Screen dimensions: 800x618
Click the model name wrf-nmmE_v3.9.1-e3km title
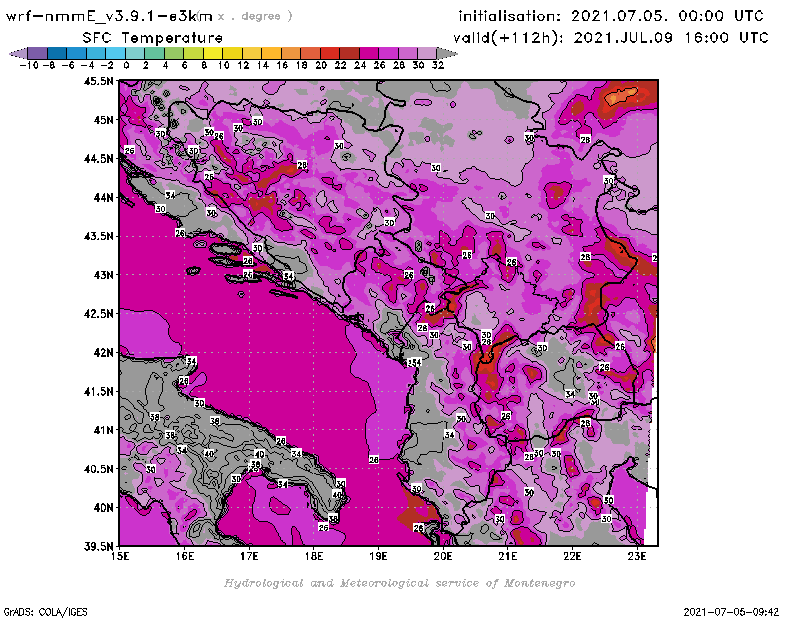[109, 16]
